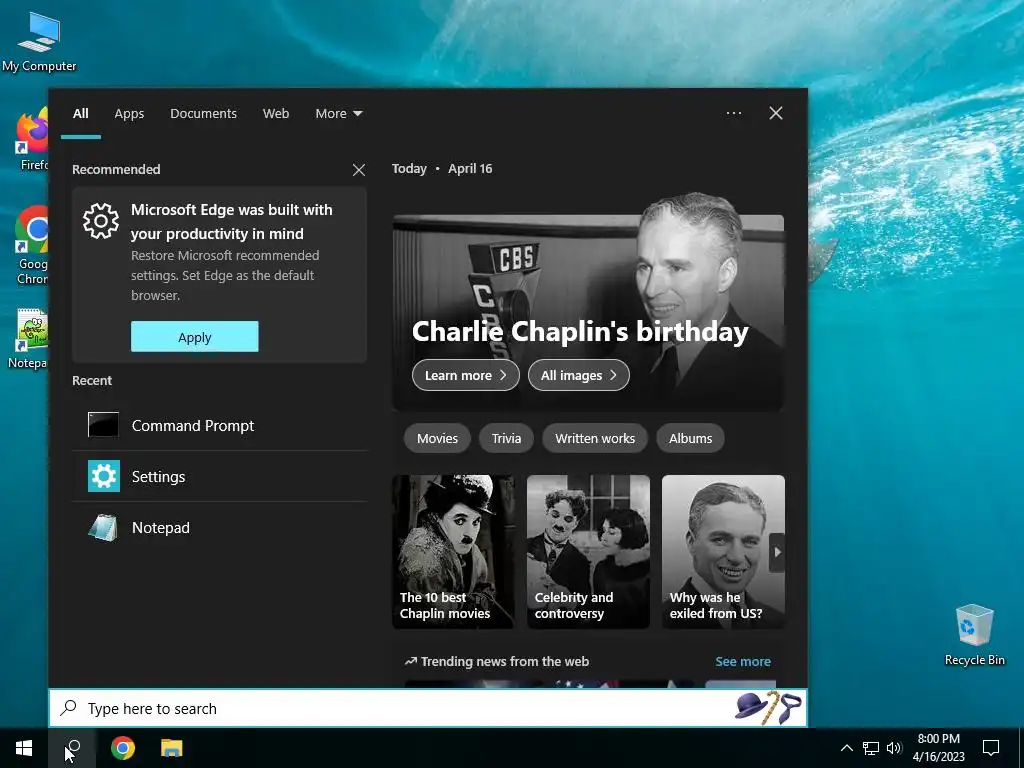Close the search panel with X
This screenshot has width=1024, height=768.
point(776,113)
